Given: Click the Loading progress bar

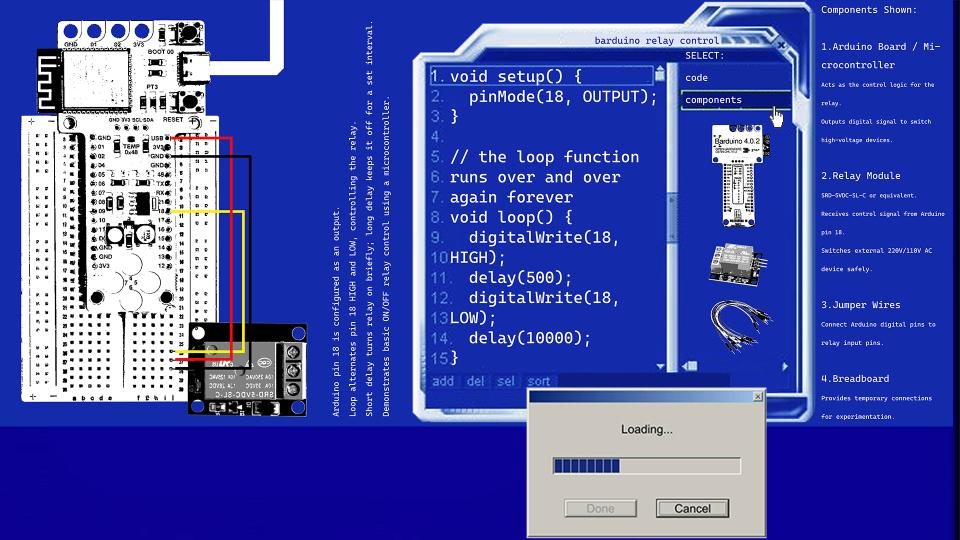Looking at the screenshot, I should (646, 466).
